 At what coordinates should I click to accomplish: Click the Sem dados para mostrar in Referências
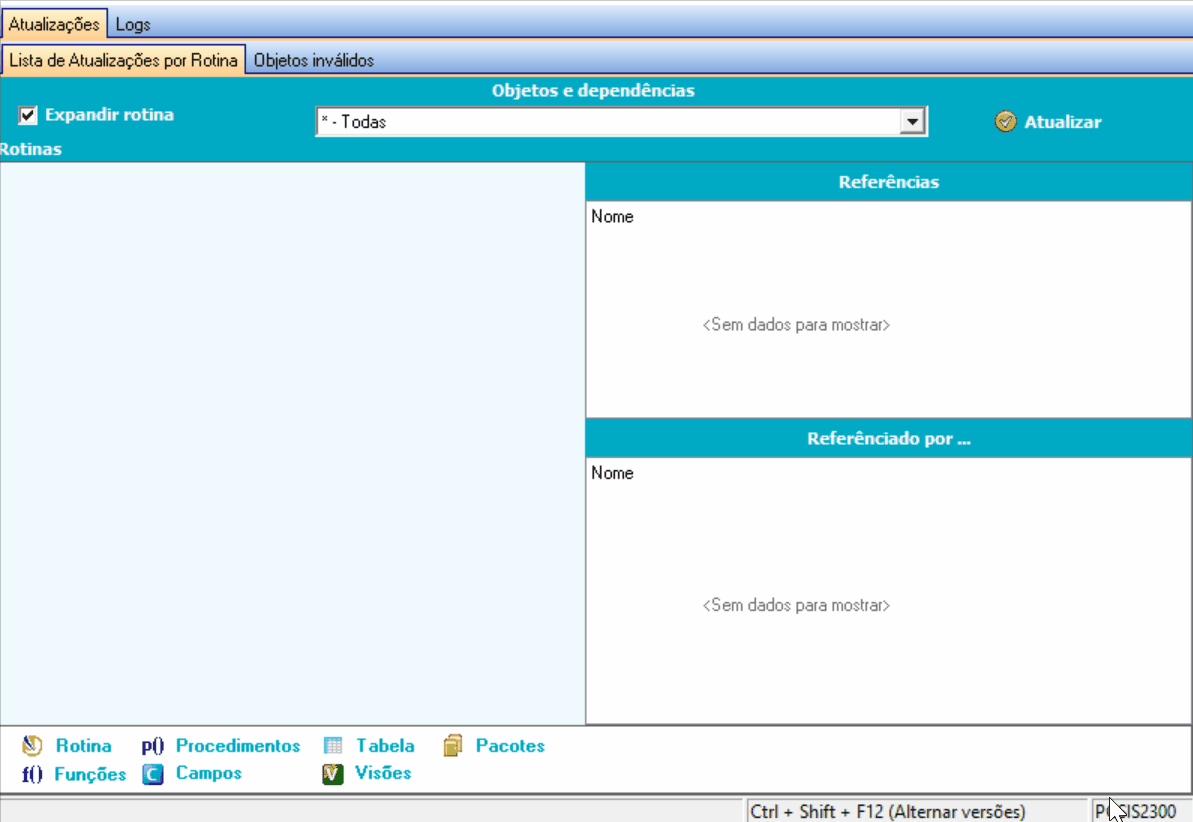tap(796, 325)
